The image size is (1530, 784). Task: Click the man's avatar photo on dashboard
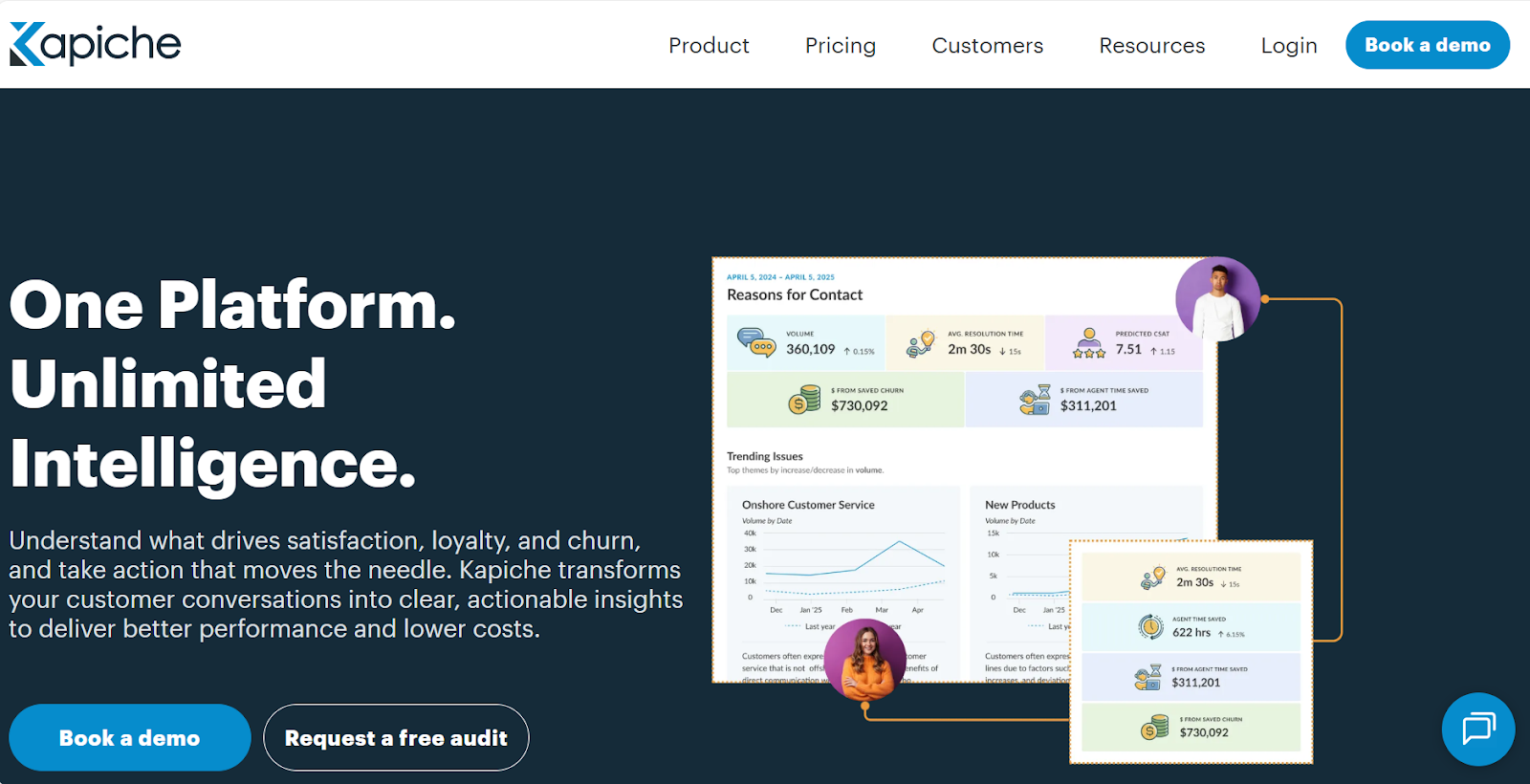coord(1217,299)
